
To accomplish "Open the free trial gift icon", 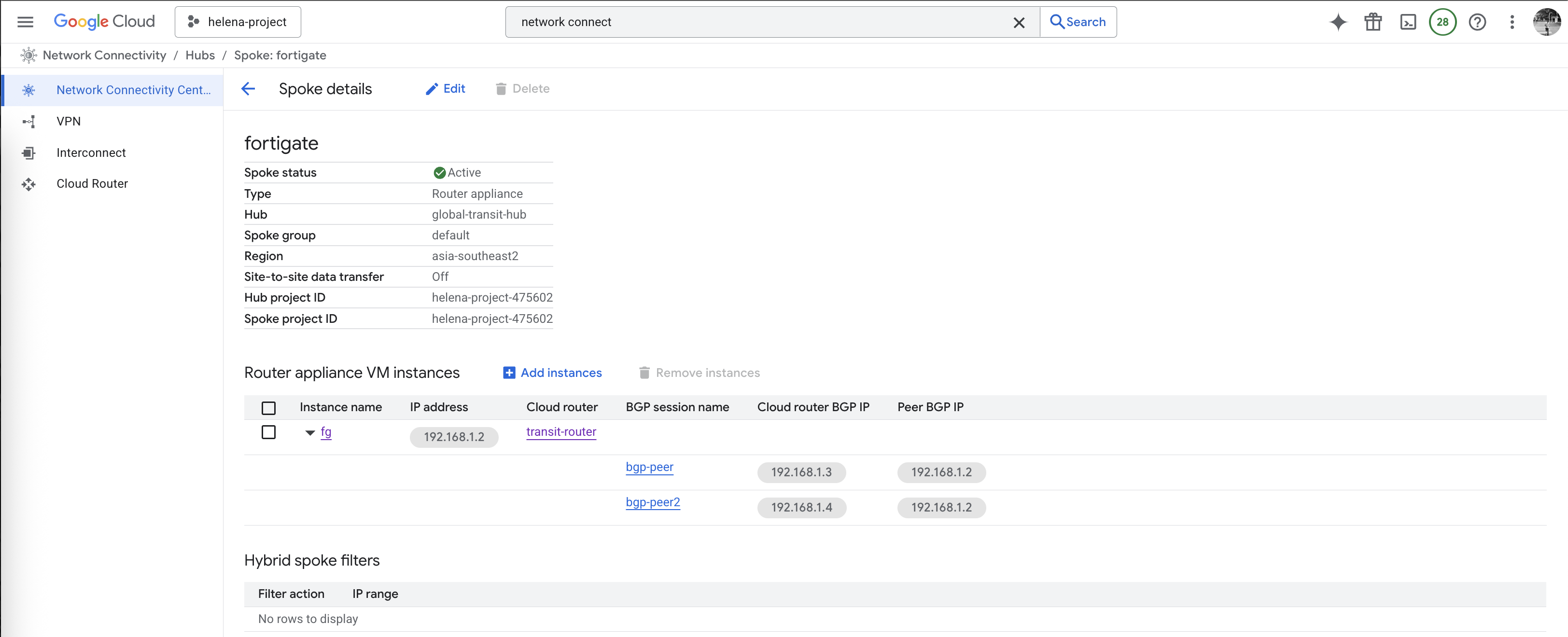I will (x=1372, y=22).
